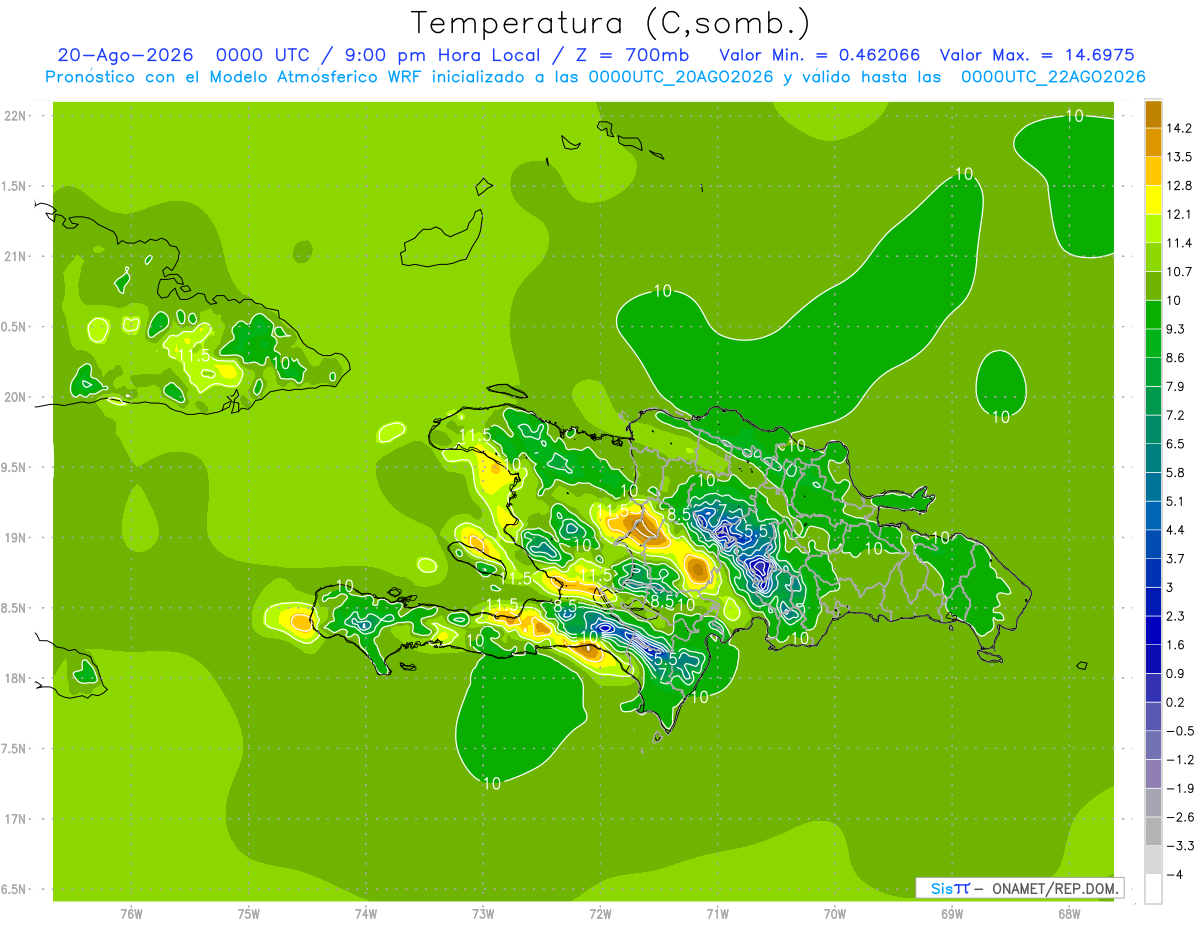
Task: Click the blue "Sis" logo mark
Action: (x=941, y=888)
